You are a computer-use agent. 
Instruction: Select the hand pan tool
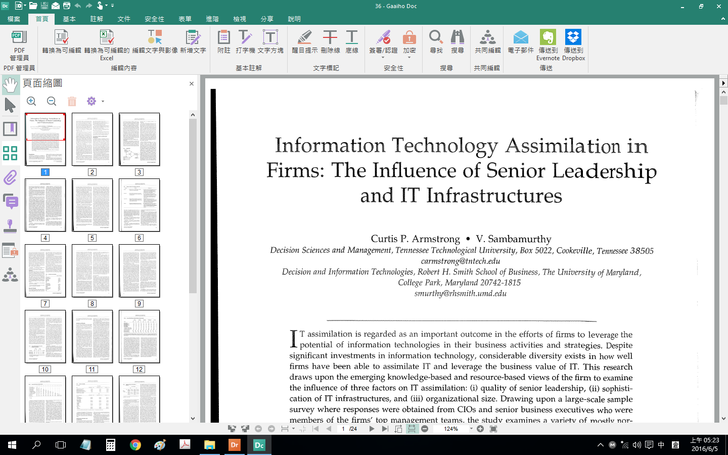click(10, 84)
